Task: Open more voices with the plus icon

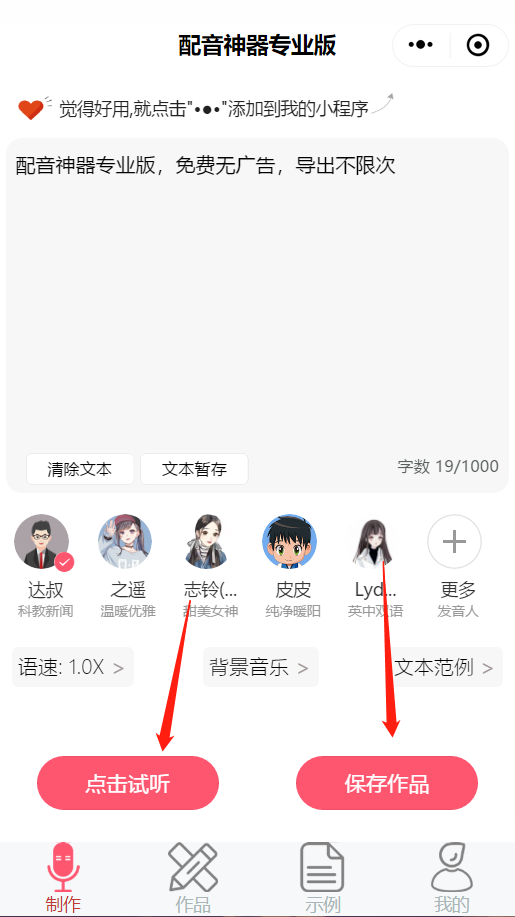Action: coord(454,542)
